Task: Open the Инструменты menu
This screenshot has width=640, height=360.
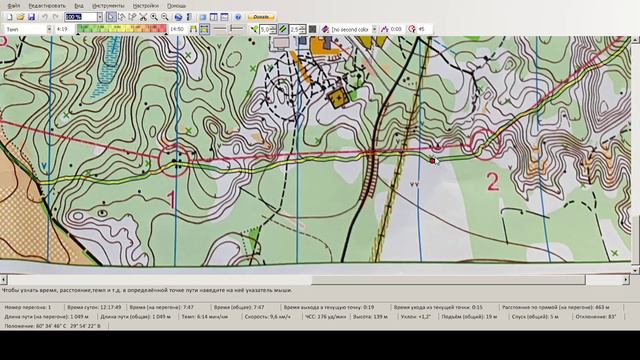Action: click(x=108, y=6)
